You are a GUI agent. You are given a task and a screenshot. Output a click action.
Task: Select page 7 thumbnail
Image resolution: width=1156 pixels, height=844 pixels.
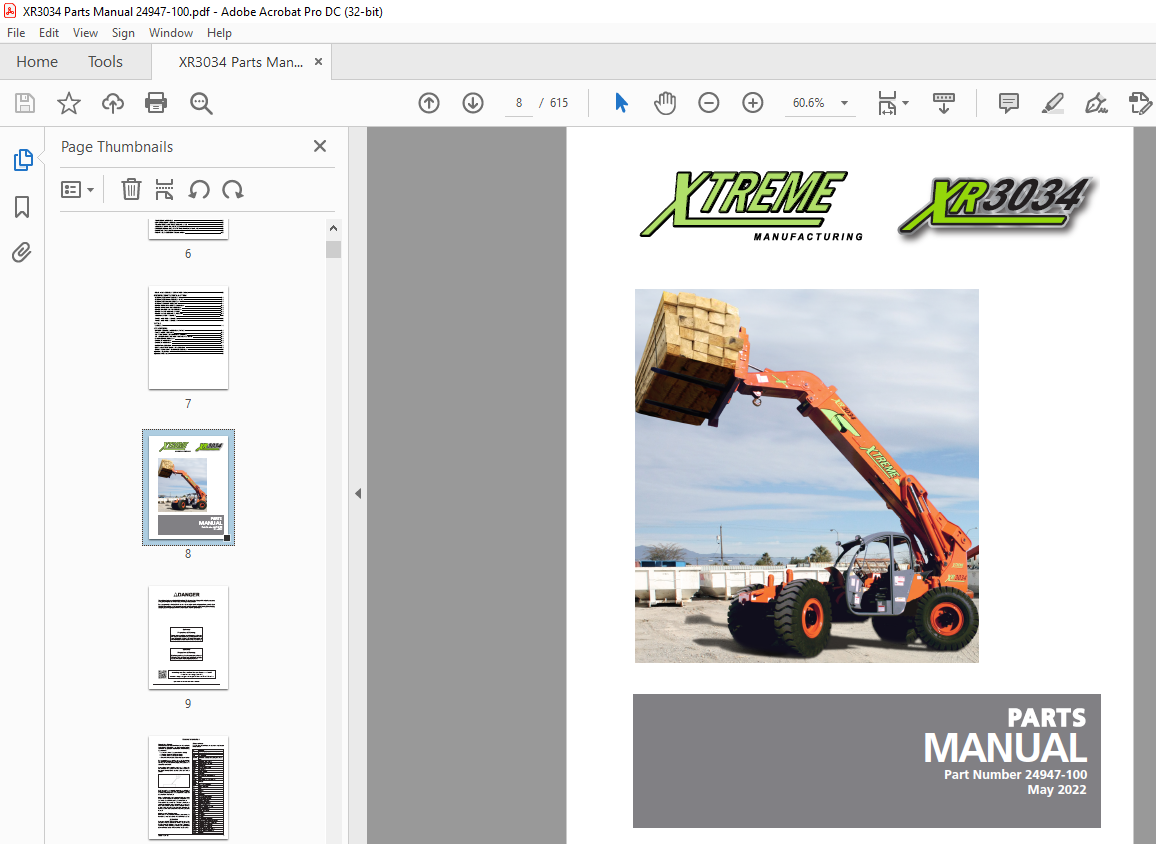click(x=188, y=338)
